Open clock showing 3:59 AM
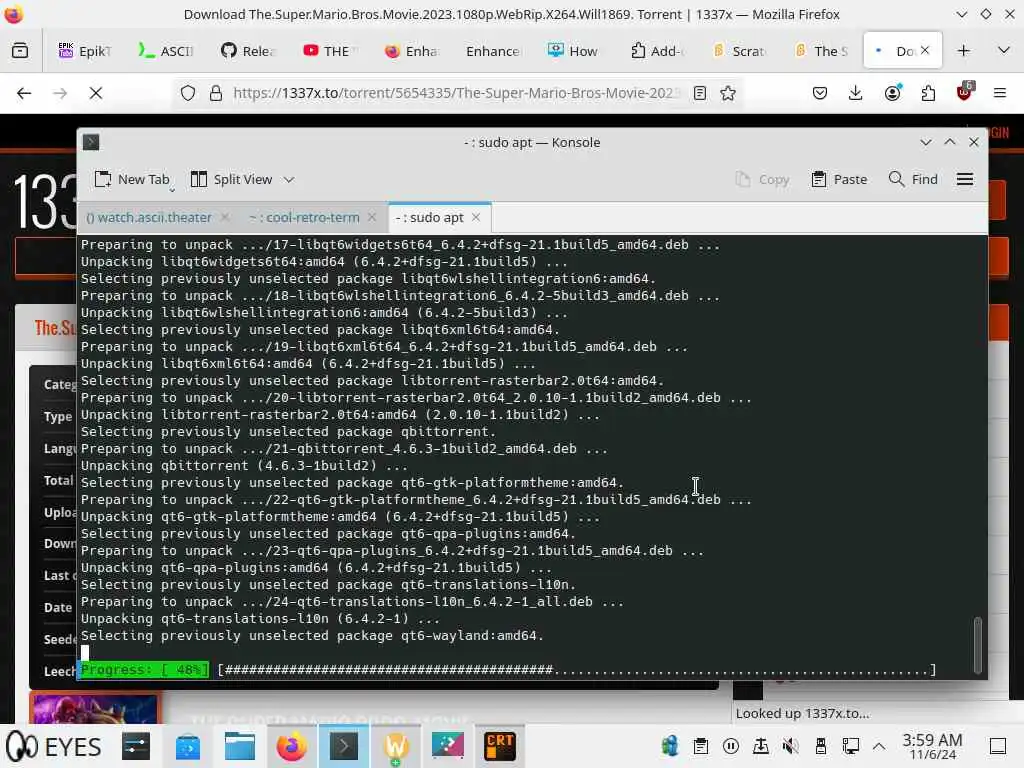The image size is (1024, 768). tap(932, 746)
